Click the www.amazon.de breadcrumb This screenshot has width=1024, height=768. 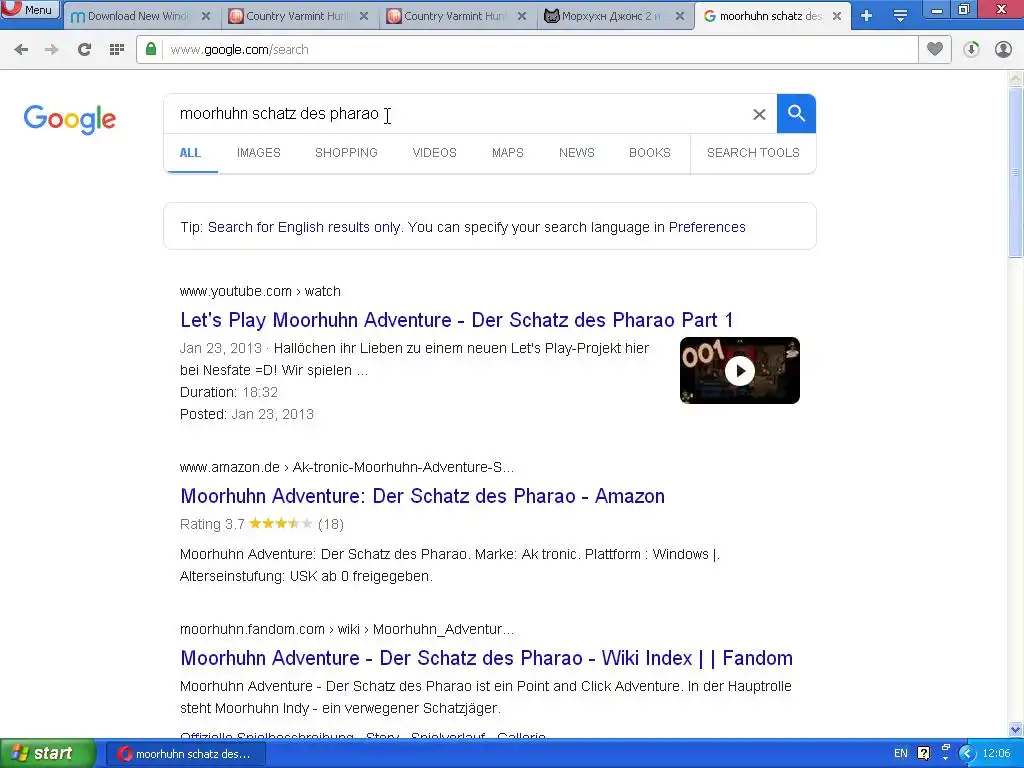pyautogui.click(x=347, y=468)
